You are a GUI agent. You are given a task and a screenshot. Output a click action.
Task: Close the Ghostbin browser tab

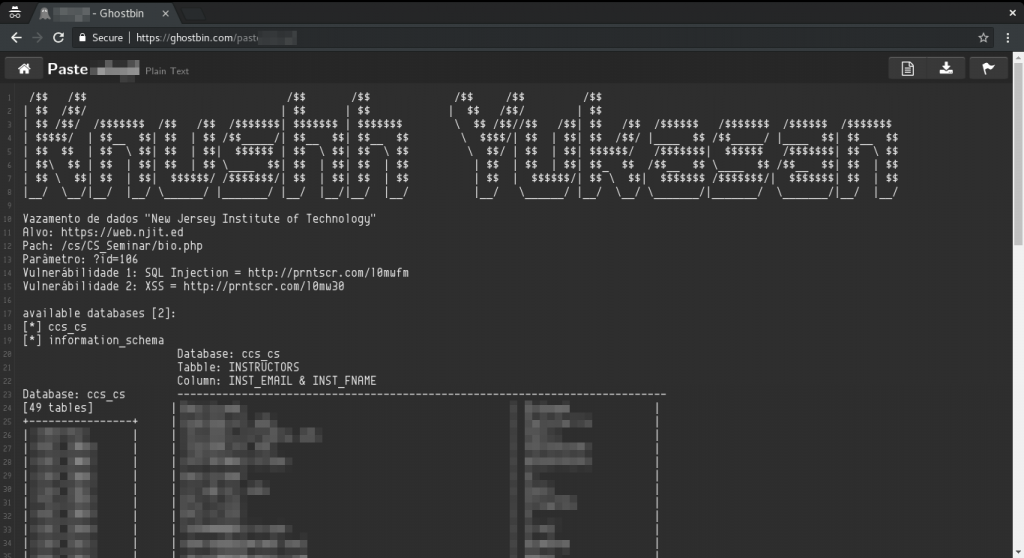pyautogui.click(x=165, y=13)
